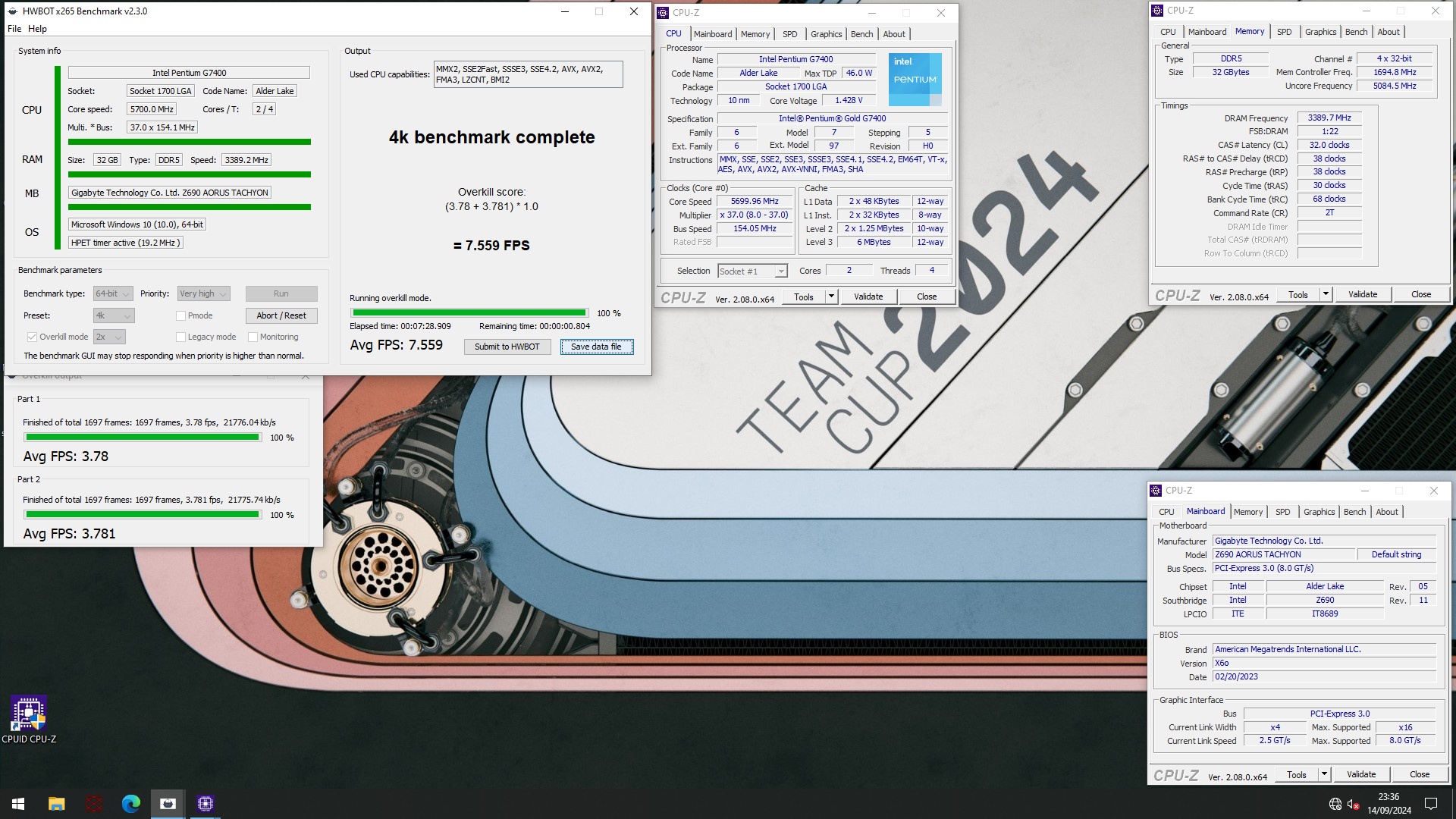Click the HWBOT x265 window title icon
Image resolution: width=1456 pixels, height=819 pixels.
click(13, 11)
